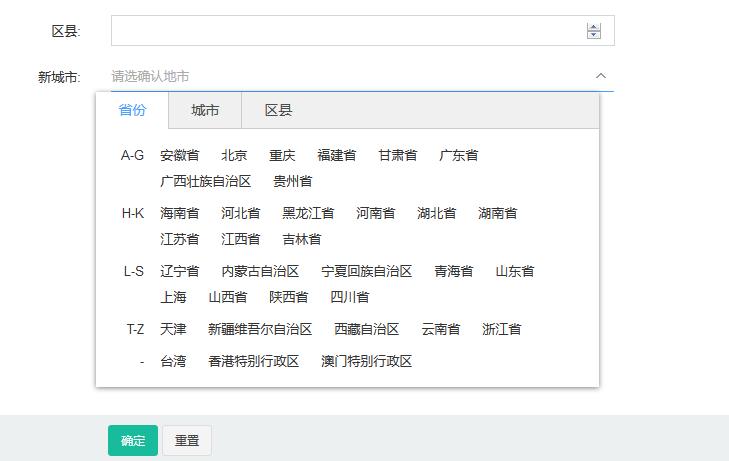Choose 四川省 province
Image resolution: width=729 pixels, height=461 pixels.
(350, 297)
